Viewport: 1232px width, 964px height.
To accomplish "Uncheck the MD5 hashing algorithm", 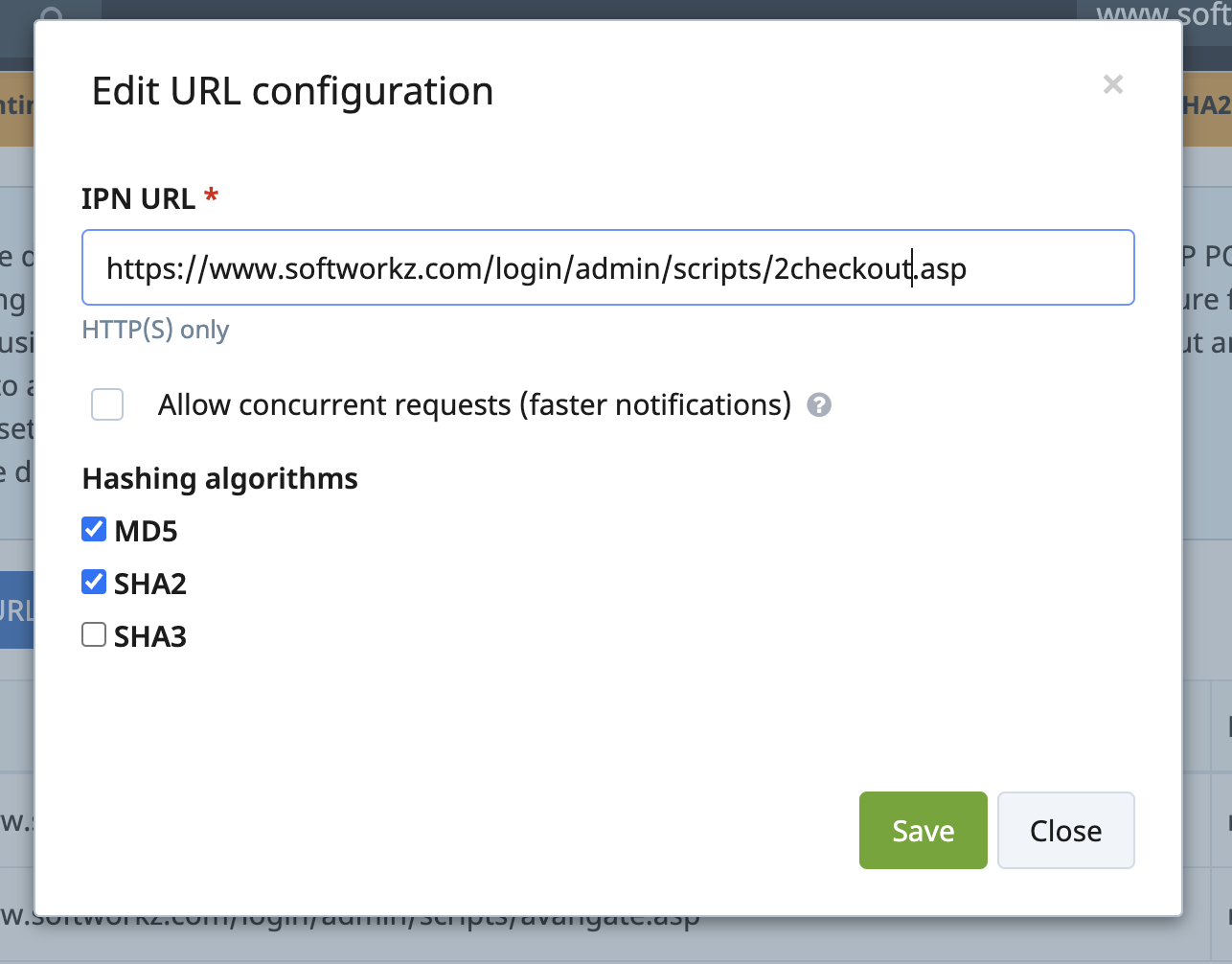I will coord(94,529).
